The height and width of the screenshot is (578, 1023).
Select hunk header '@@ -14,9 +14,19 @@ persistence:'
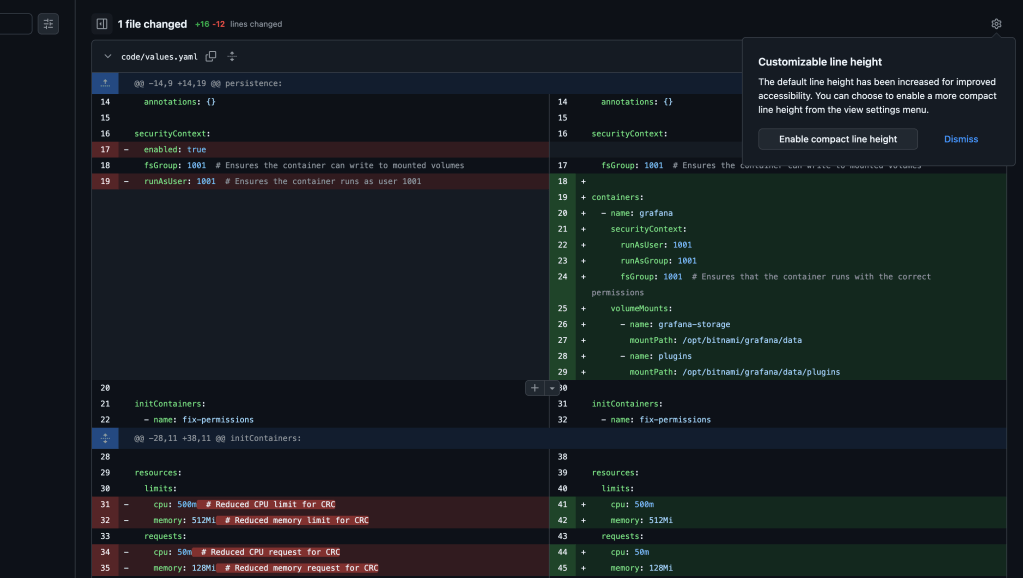[208, 84]
